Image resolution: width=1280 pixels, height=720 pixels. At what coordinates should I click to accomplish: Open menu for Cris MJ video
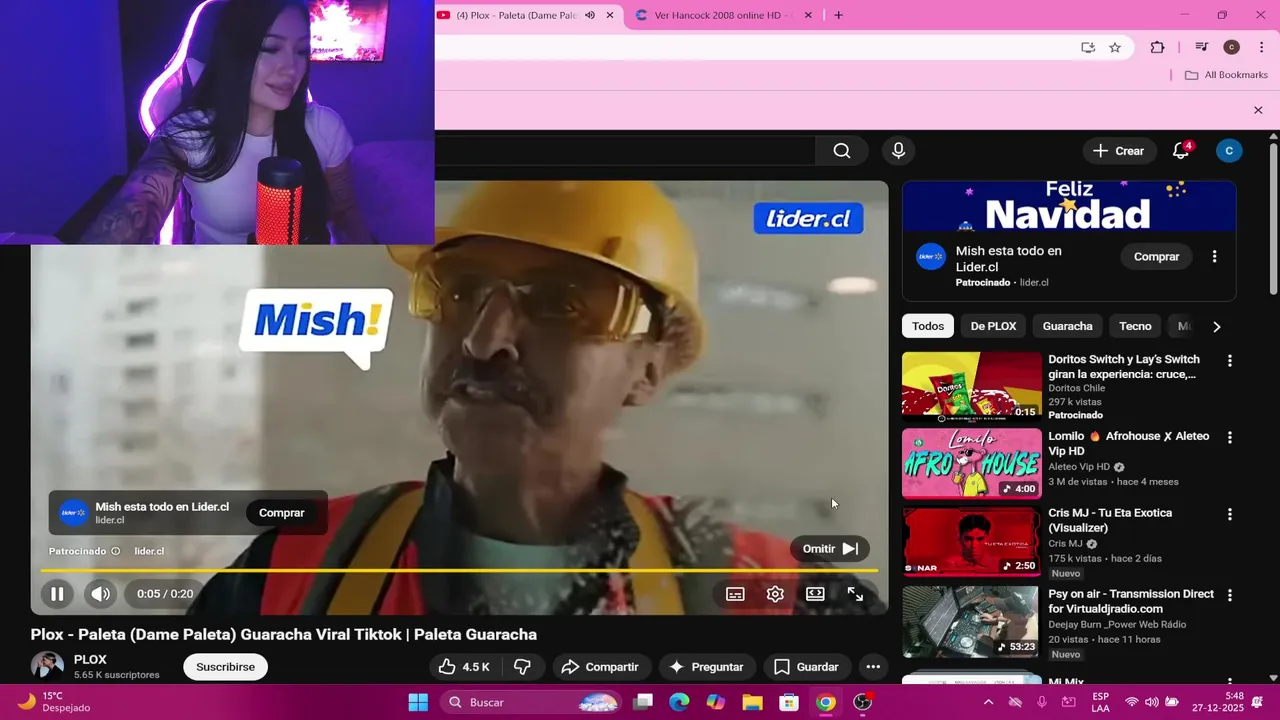(1230, 515)
